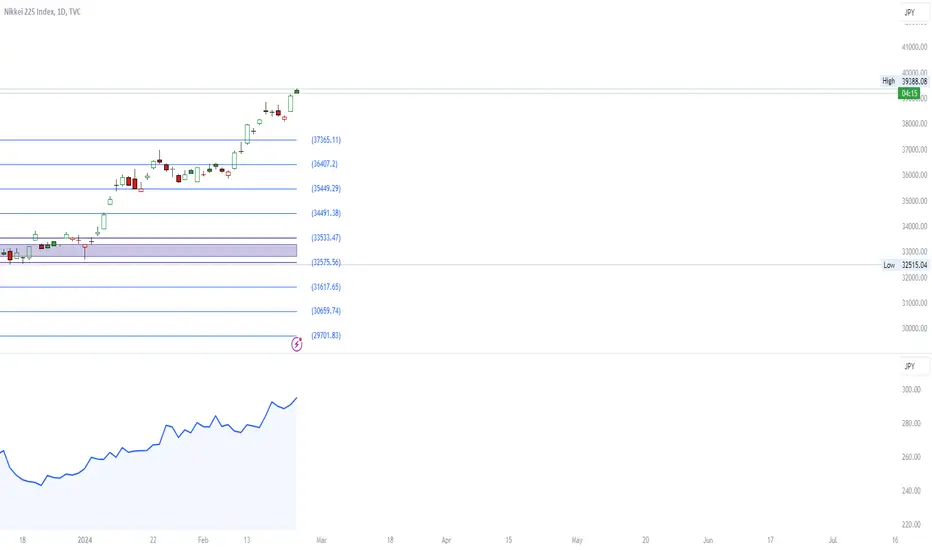Click 38000.00 on the price axis

[x=914, y=124]
